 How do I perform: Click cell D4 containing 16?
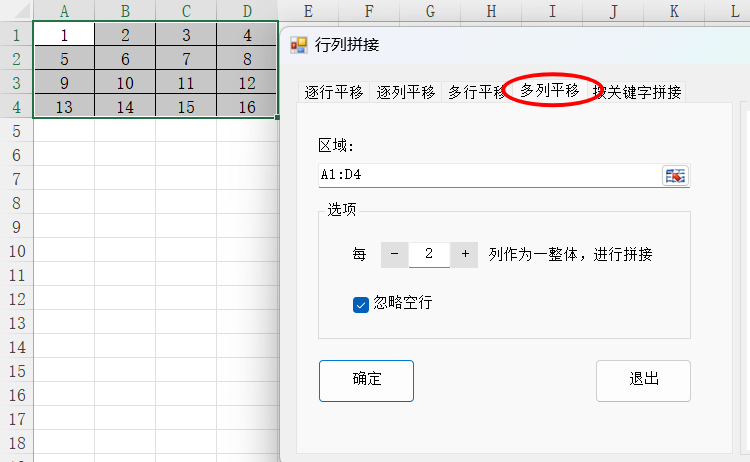(x=247, y=107)
